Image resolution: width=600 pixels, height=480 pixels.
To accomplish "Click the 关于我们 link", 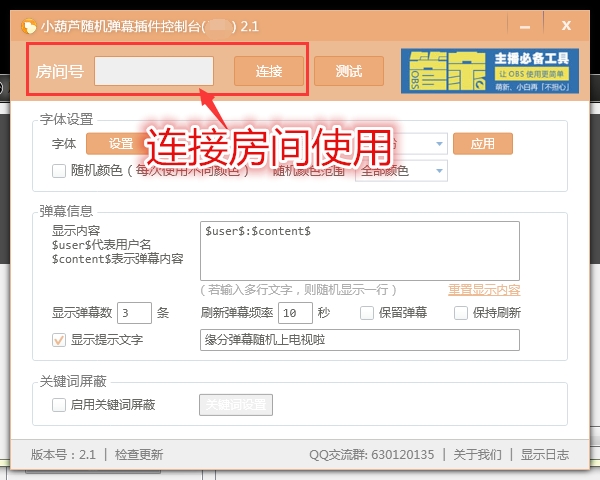I will coord(477,455).
